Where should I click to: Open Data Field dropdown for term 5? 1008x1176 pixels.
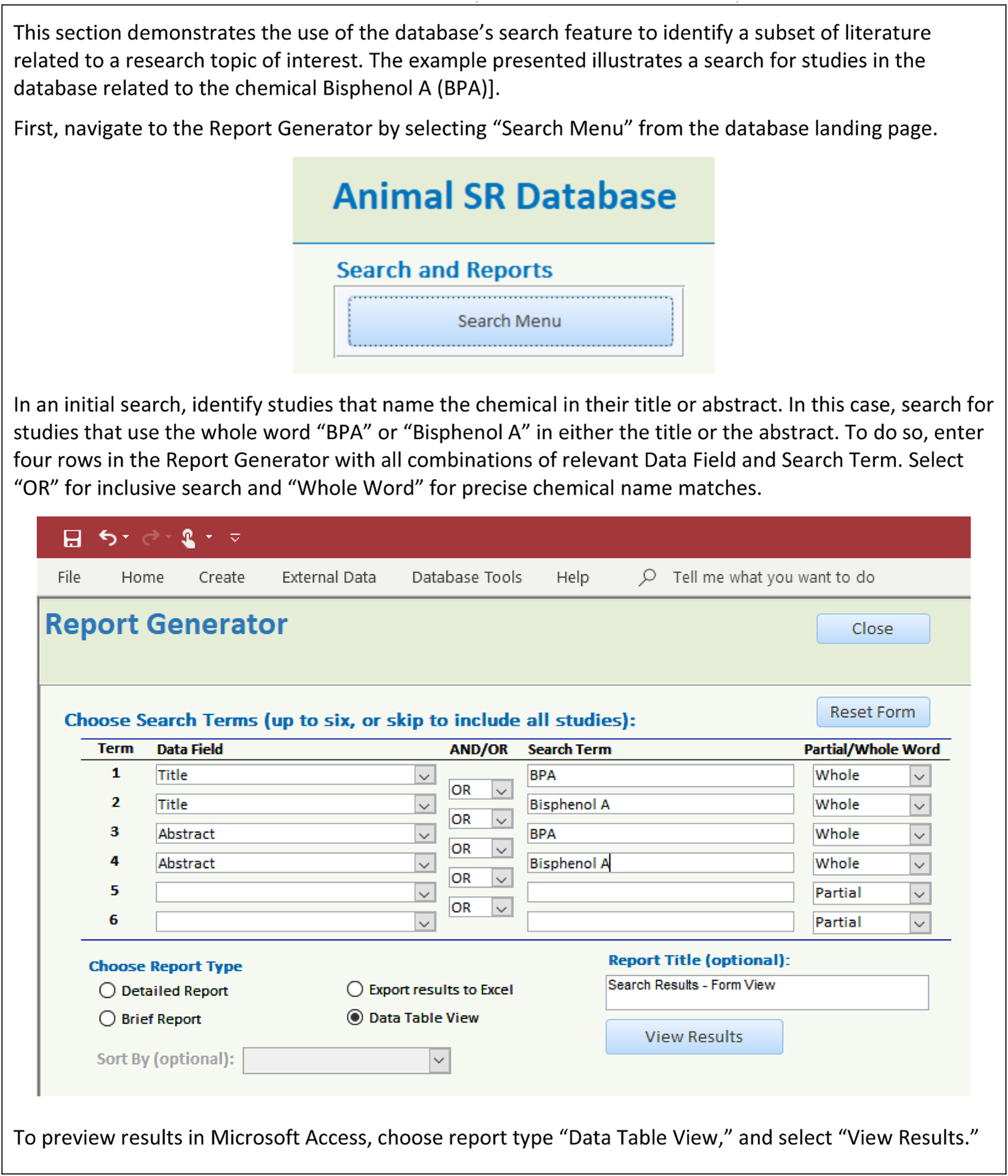pos(424,894)
